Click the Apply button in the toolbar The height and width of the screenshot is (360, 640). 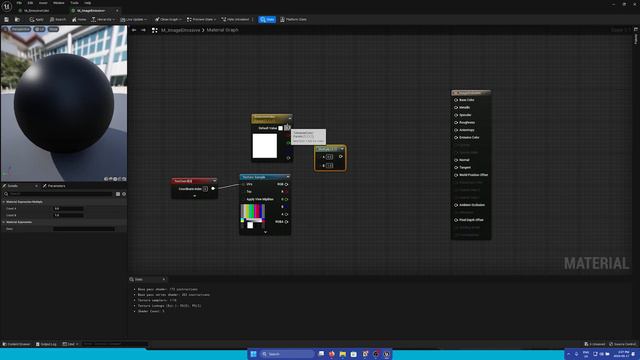tap(36, 19)
